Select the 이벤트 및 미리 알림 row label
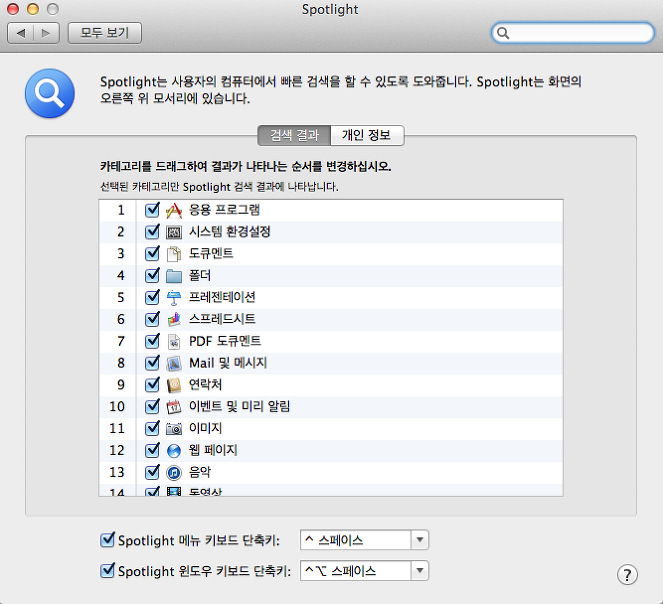 point(239,406)
